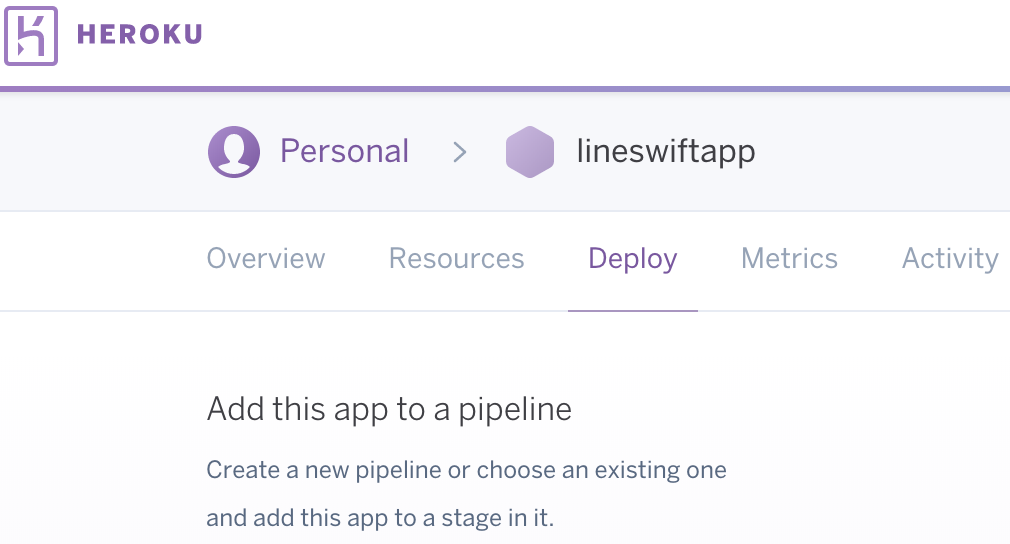View the Activity tab
Image resolution: width=1010 pixels, height=544 pixels.
[x=950, y=259]
